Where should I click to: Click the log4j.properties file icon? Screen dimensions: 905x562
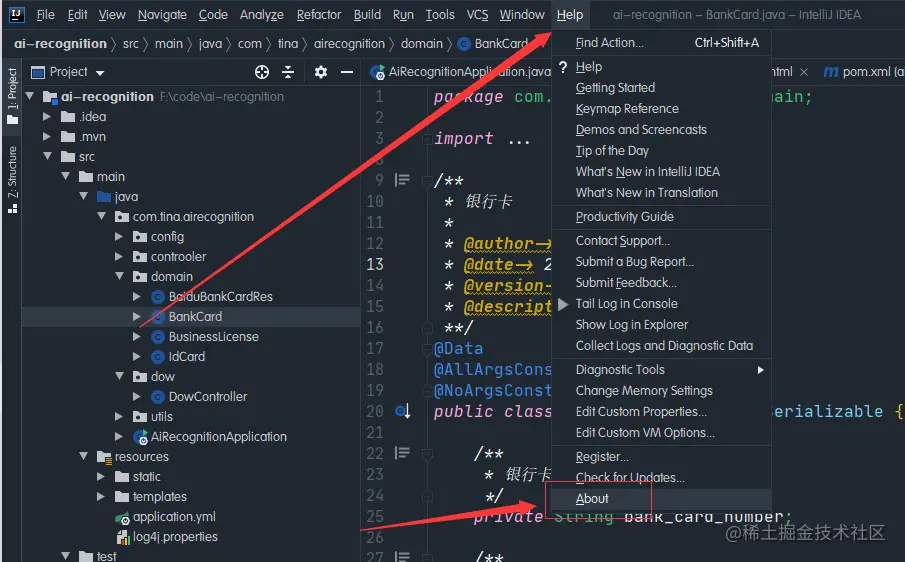click(122, 537)
